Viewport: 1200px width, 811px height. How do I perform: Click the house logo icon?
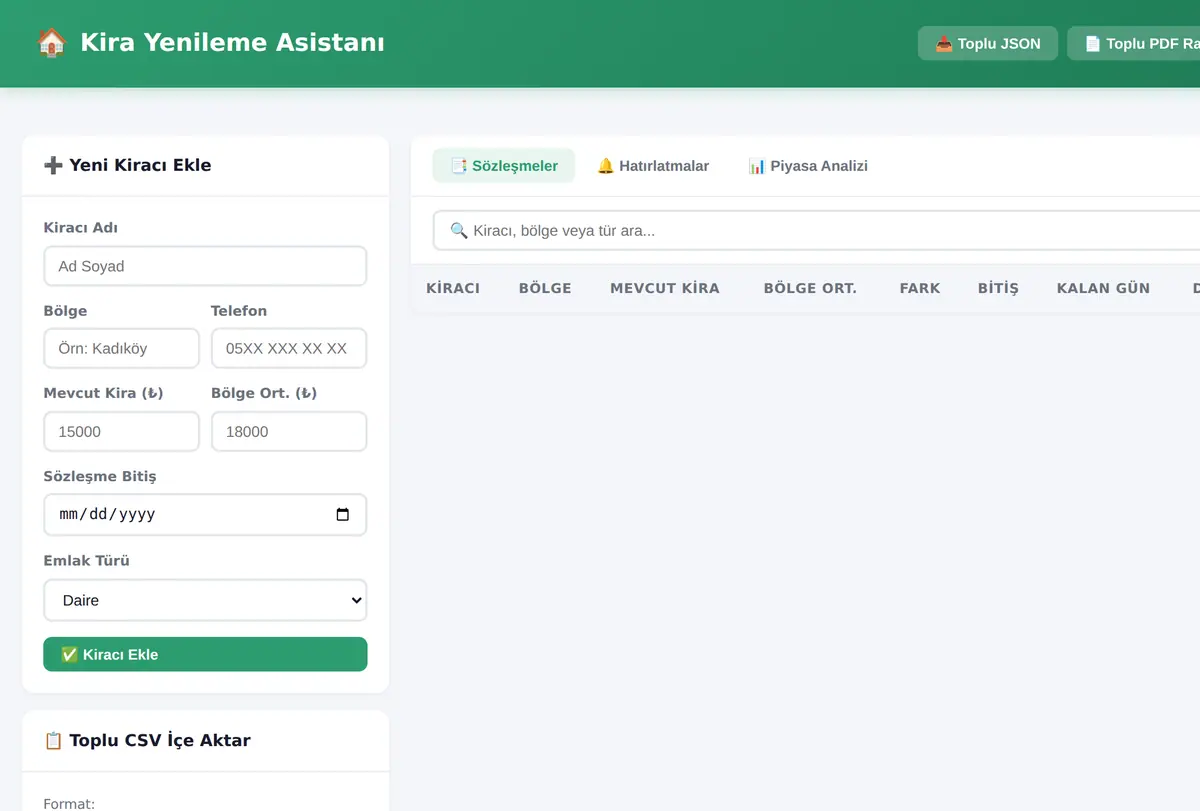pos(51,43)
